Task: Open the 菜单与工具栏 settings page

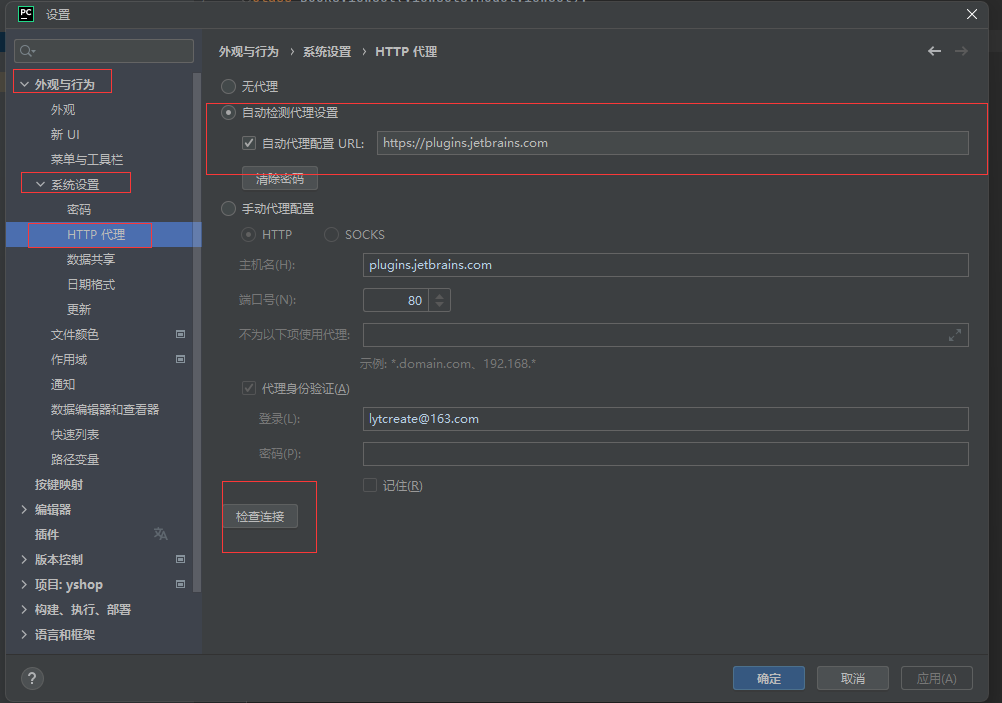Action: coord(87,160)
